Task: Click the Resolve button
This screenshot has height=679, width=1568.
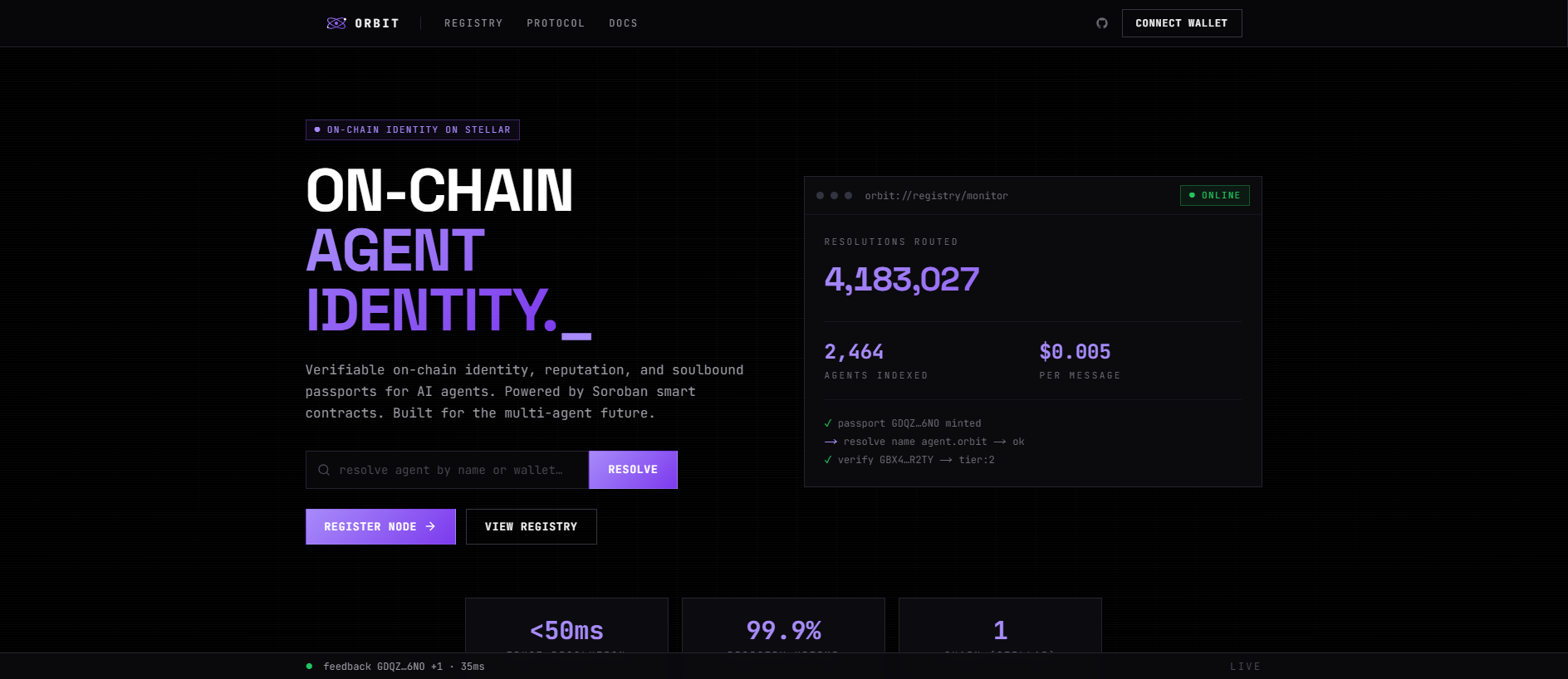Action: [633, 470]
